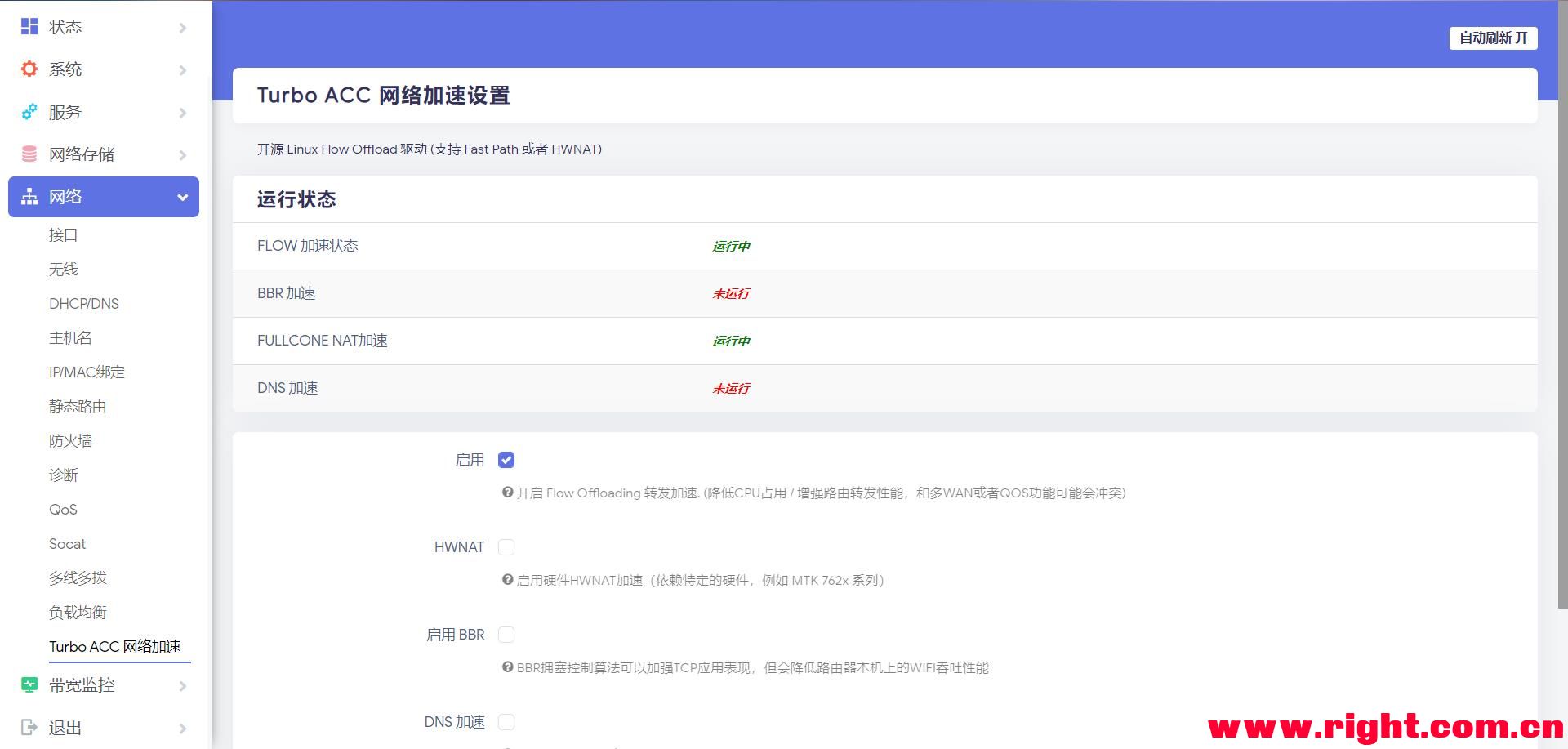Open the 接口 submenu item
This screenshot has height=749, width=1568.
pos(63,235)
